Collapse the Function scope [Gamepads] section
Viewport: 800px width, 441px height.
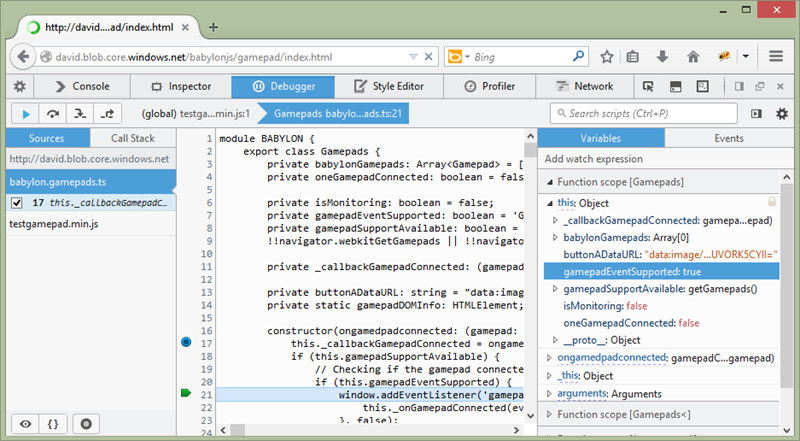(x=550, y=182)
